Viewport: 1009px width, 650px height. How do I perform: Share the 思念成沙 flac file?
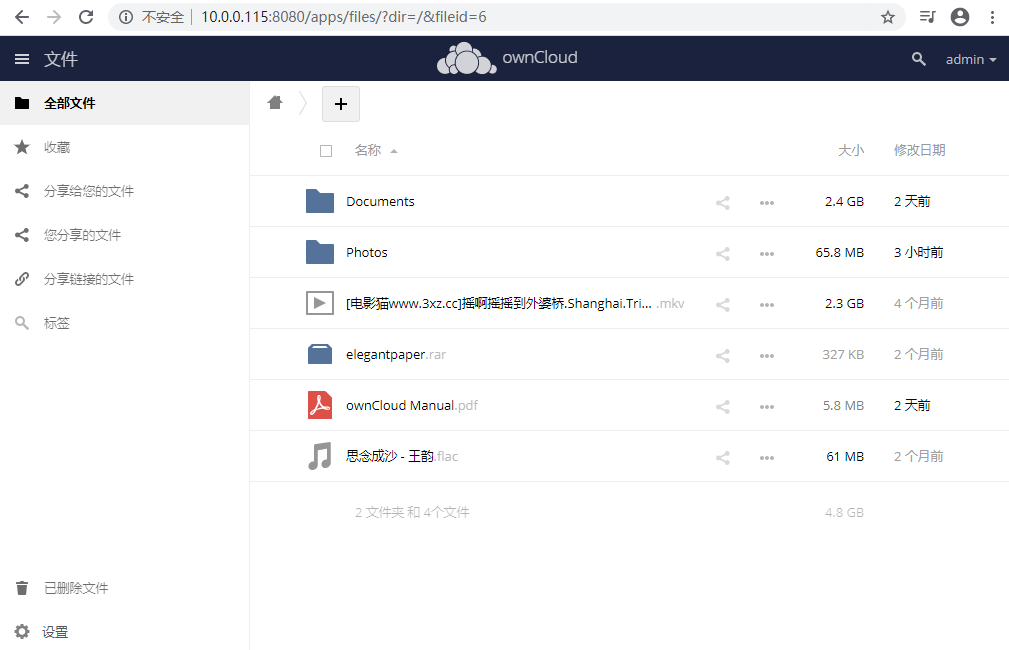coord(723,458)
